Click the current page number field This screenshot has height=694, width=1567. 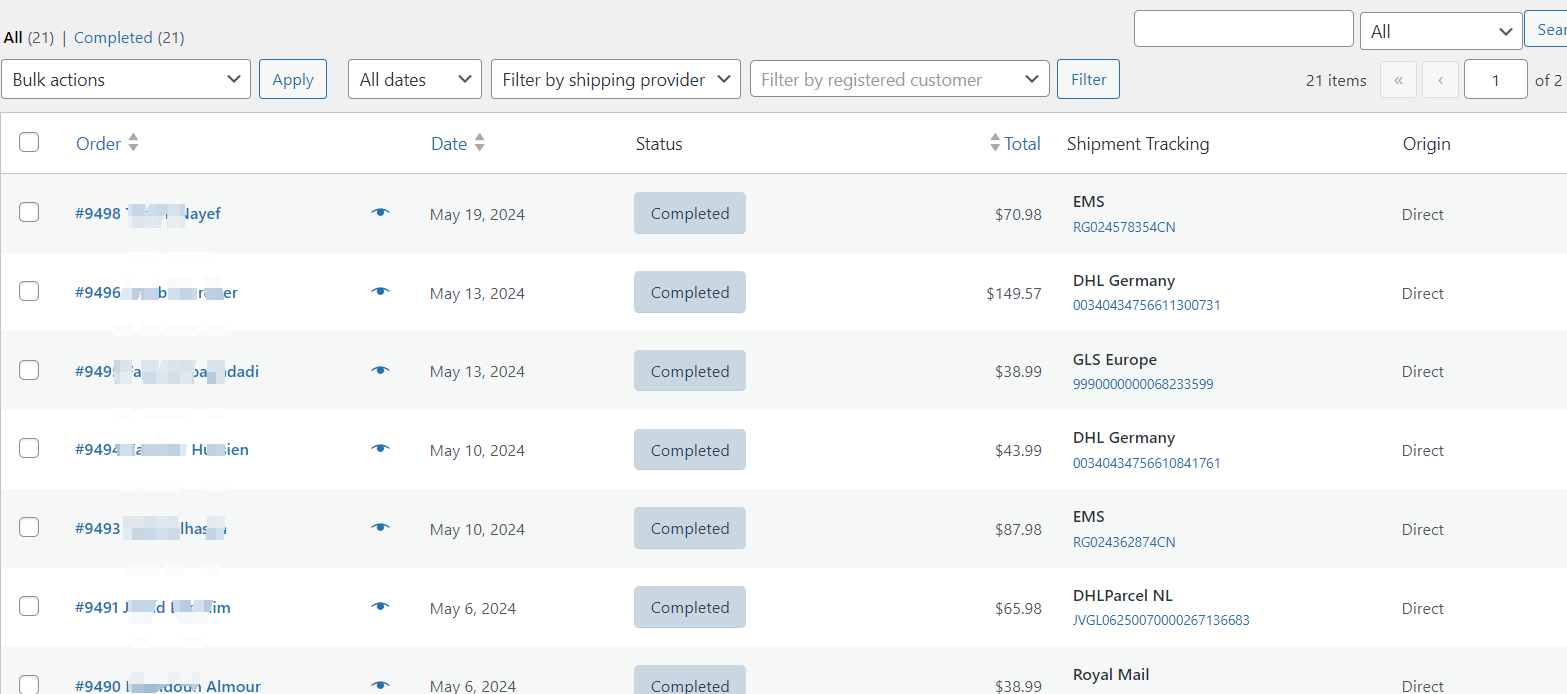point(1495,80)
